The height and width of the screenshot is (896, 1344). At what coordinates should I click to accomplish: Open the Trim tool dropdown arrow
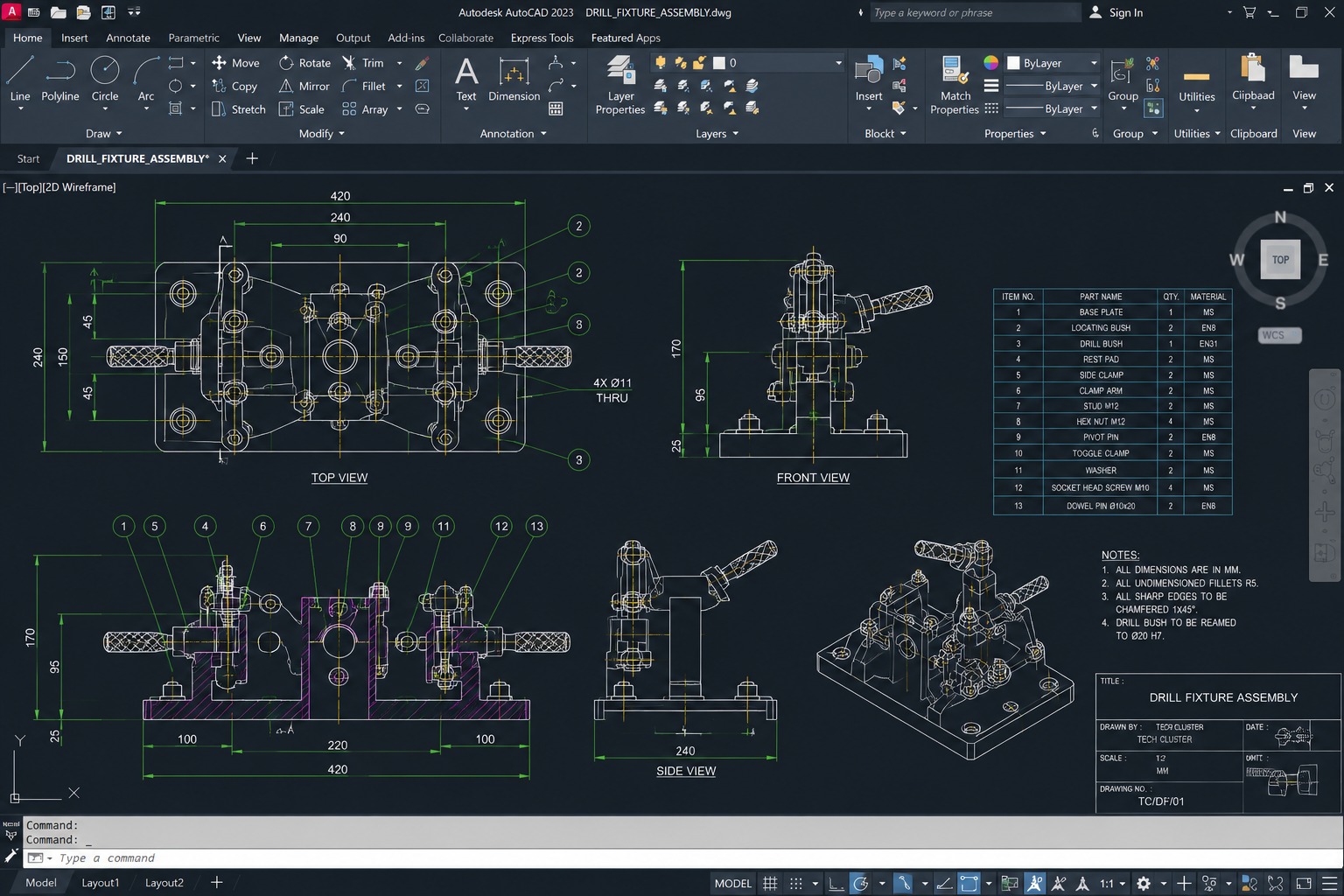pyautogui.click(x=400, y=63)
